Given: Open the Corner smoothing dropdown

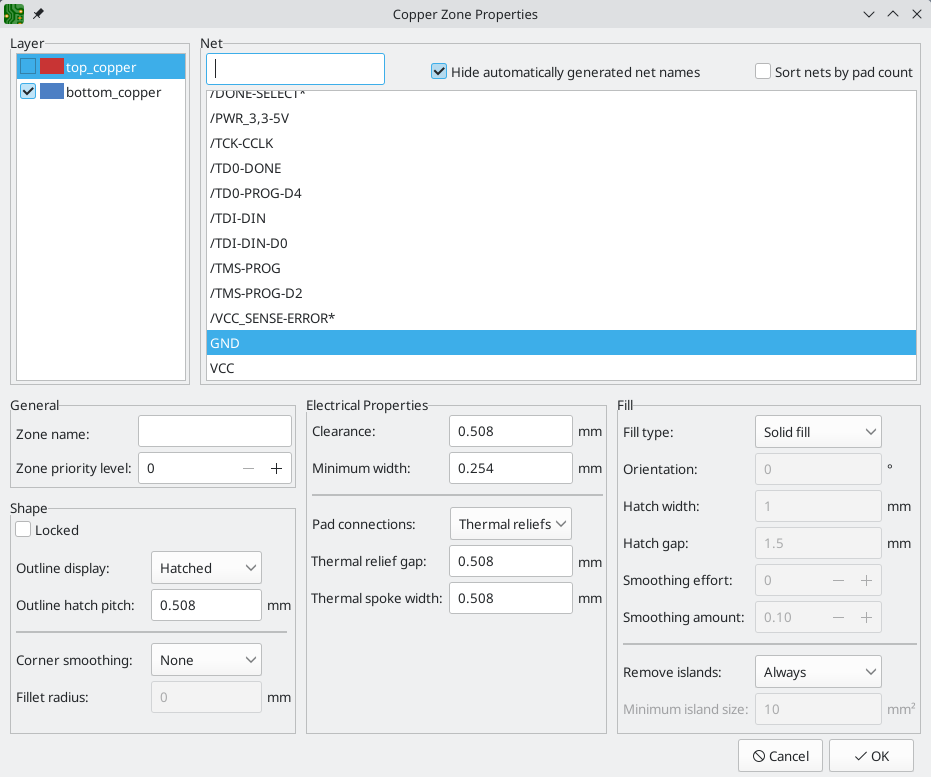Looking at the screenshot, I should [x=205, y=660].
